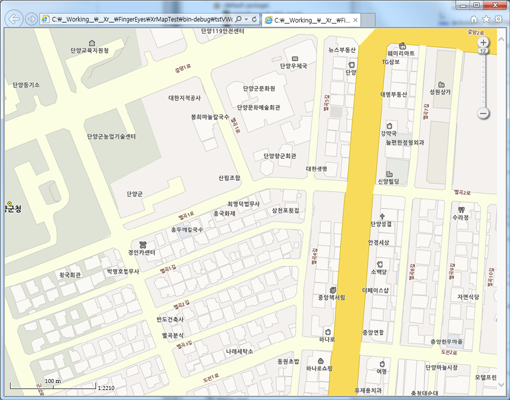This screenshot has height=400, width=510.
Task: Click the map icon above 여명
Action: coord(382,363)
